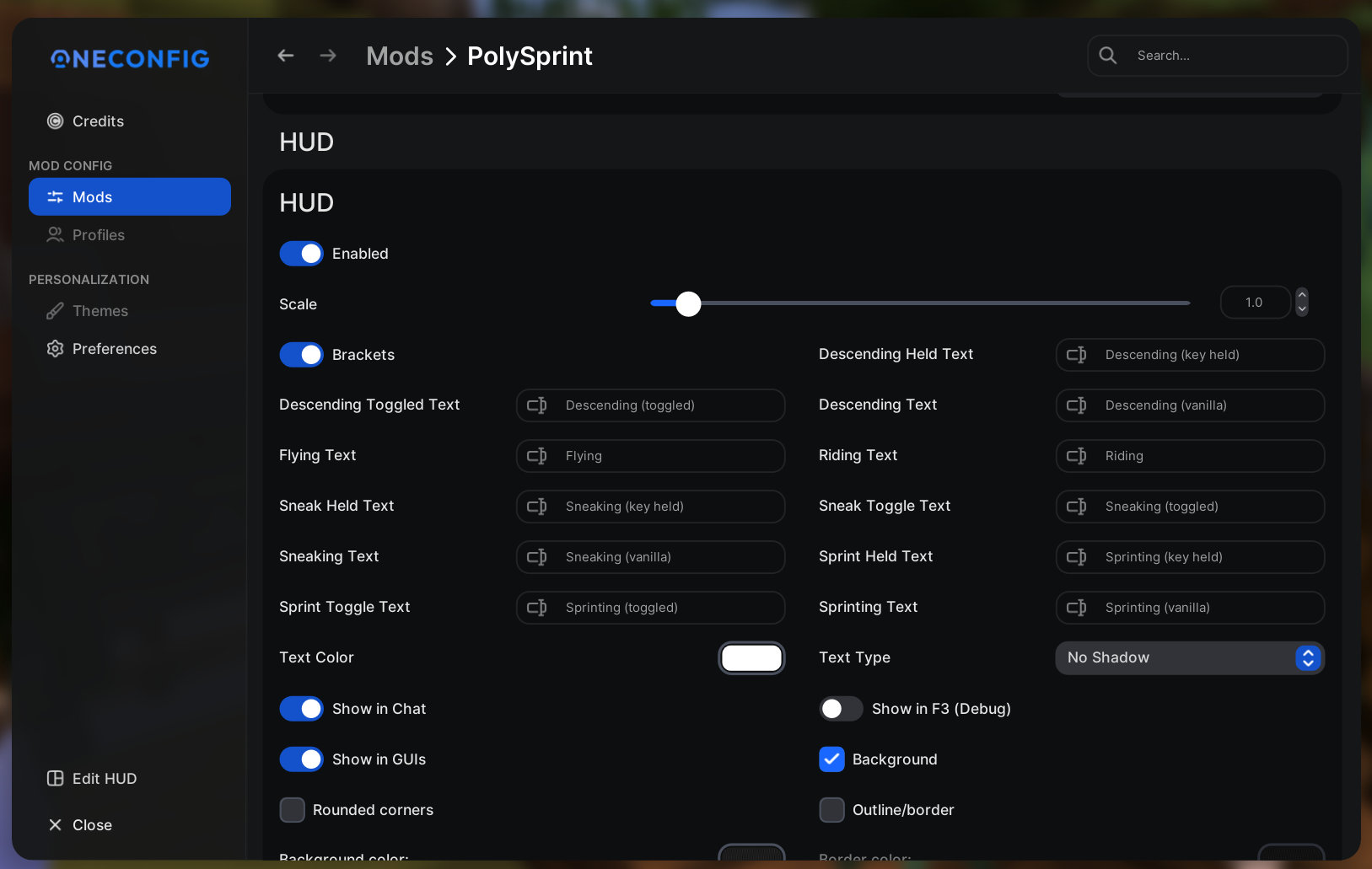Image resolution: width=1372 pixels, height=869 pixels.
Task: Click text cursor icon in Riding Text field
Action: [x=1077, y=456]
